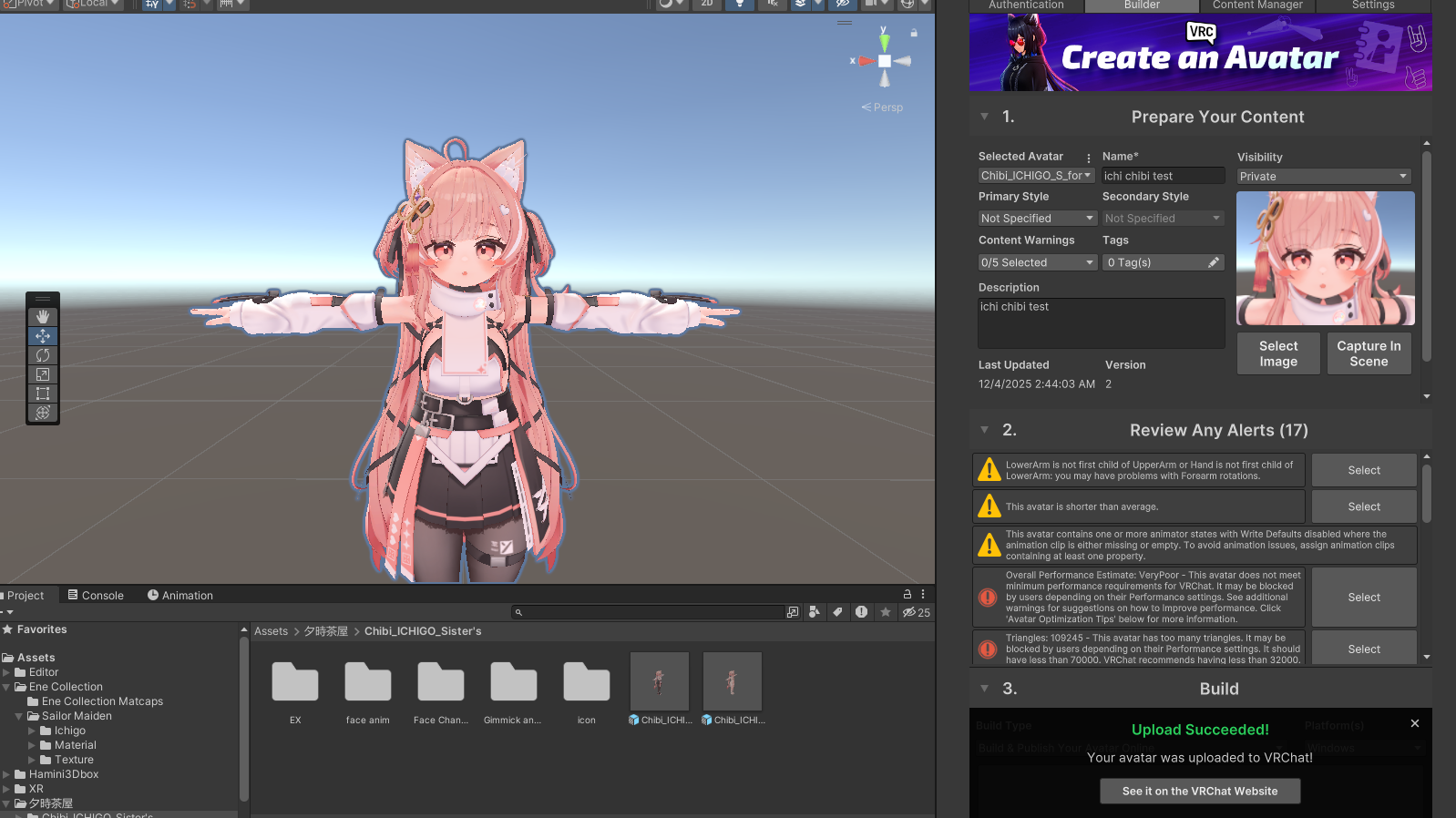Screen dimensions: 1456x818
Task: Toggle hidden objects visibility in scene toolbar
Action: (843, 4)
